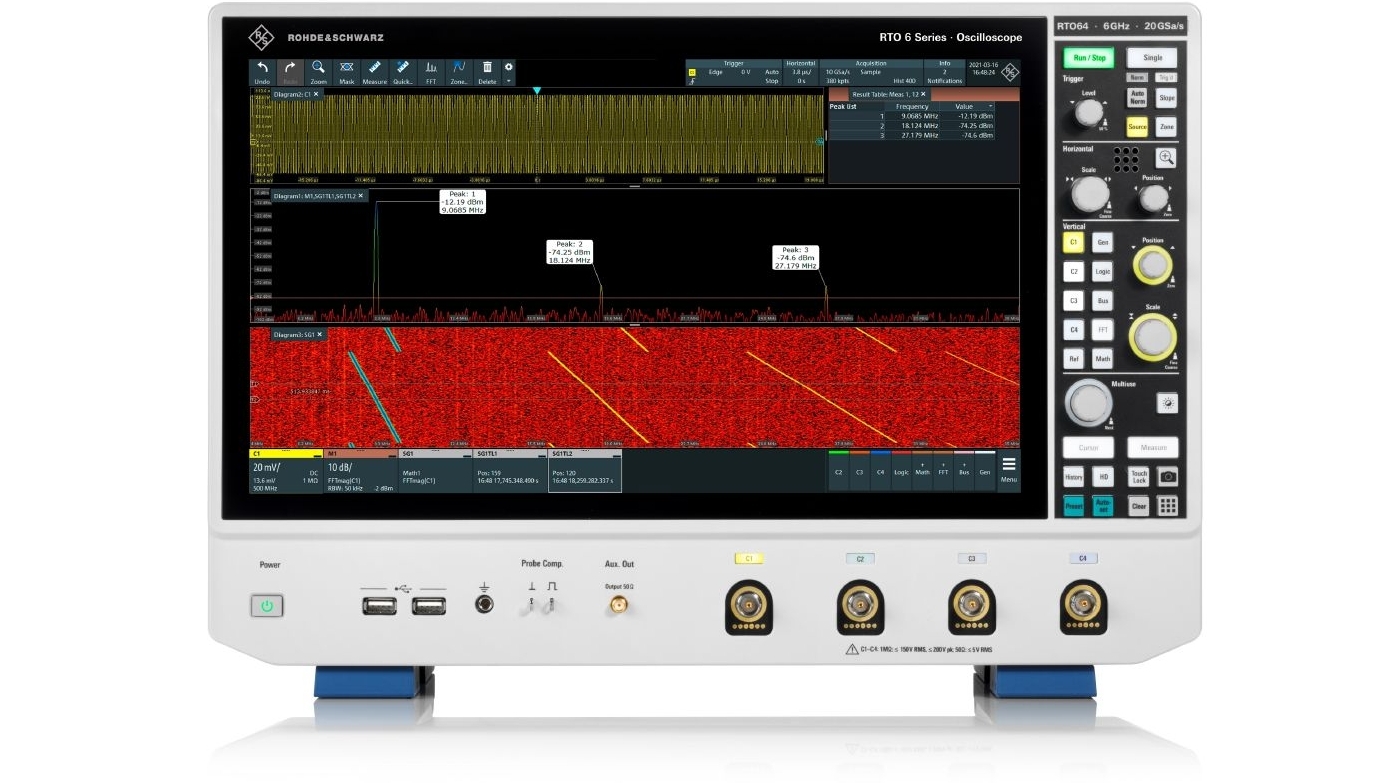The width and height of the screenshot is (1392, 783).
Task: Click the trigger Level knob
Action: [1088, 115]
